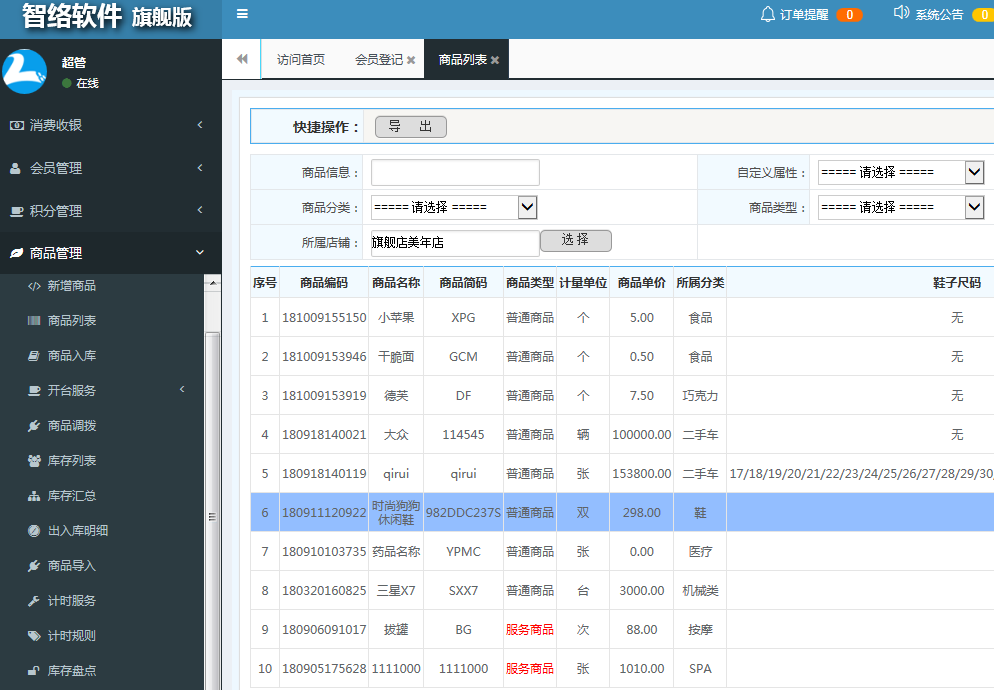The image size is (994, 690).
Task: Select the 库存列表 (inventory list) icon
Action: coord(33,458)
